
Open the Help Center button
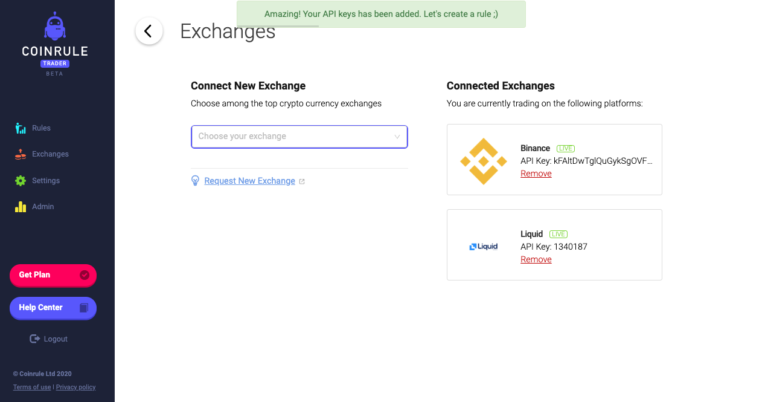(x=53, y=308)
